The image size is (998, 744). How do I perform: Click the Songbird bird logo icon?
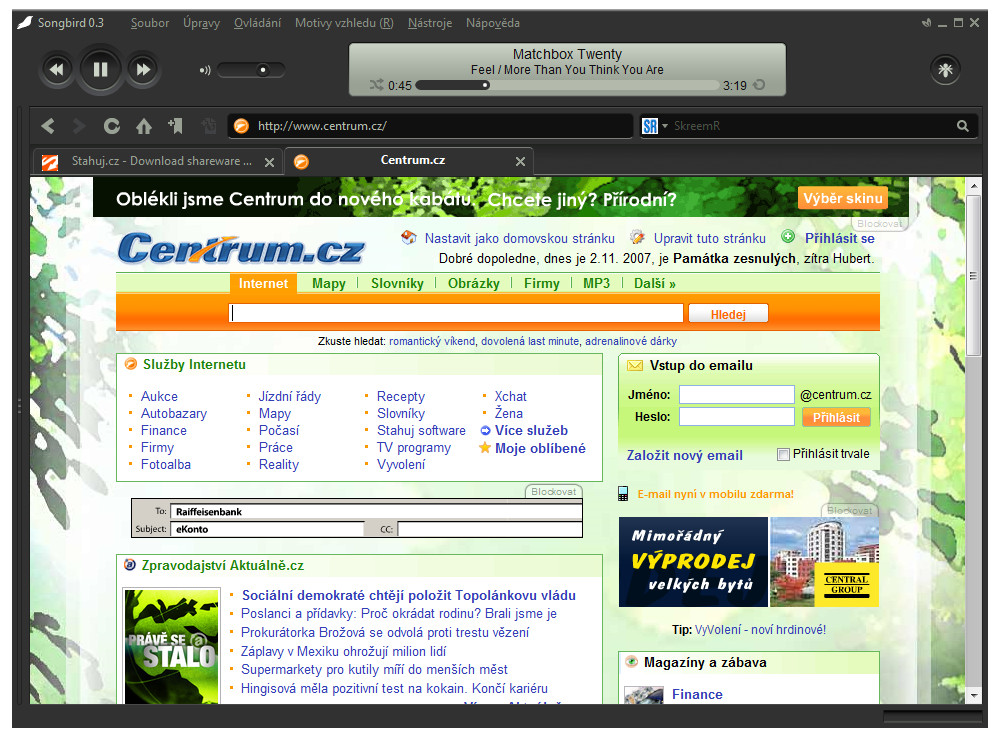[25, 23]
